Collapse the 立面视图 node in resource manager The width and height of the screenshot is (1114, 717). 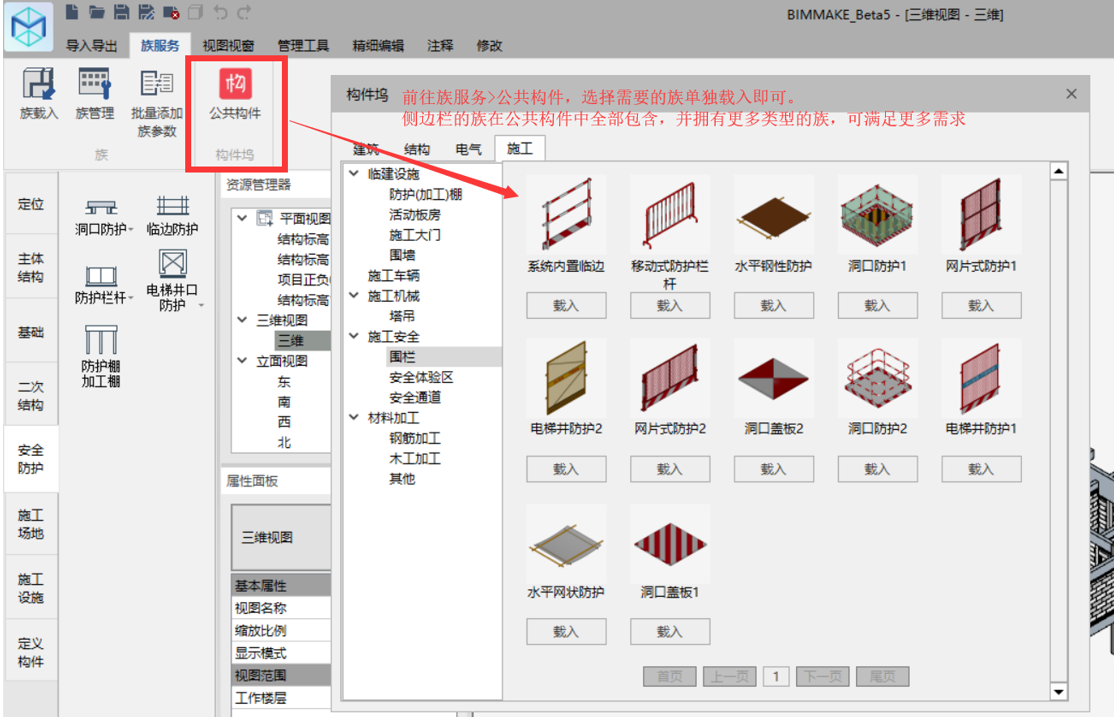pos(242,360)
